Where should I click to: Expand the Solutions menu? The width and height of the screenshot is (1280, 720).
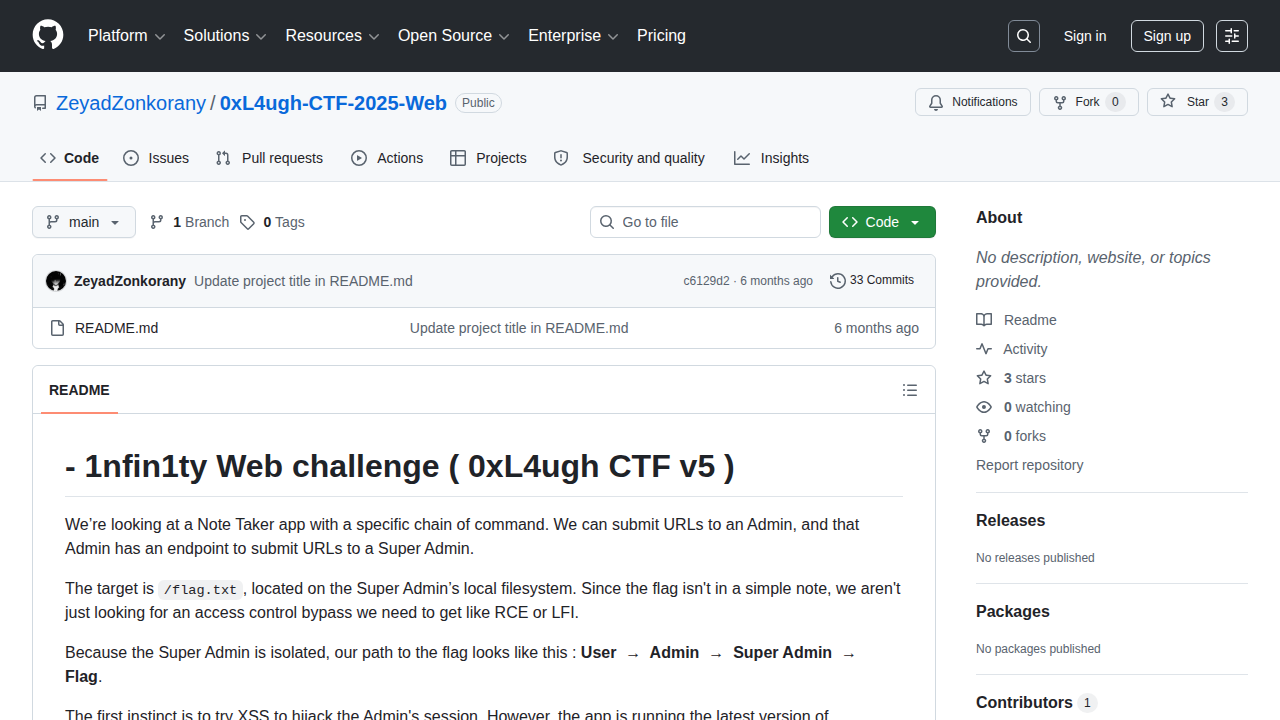click(225, 36)
